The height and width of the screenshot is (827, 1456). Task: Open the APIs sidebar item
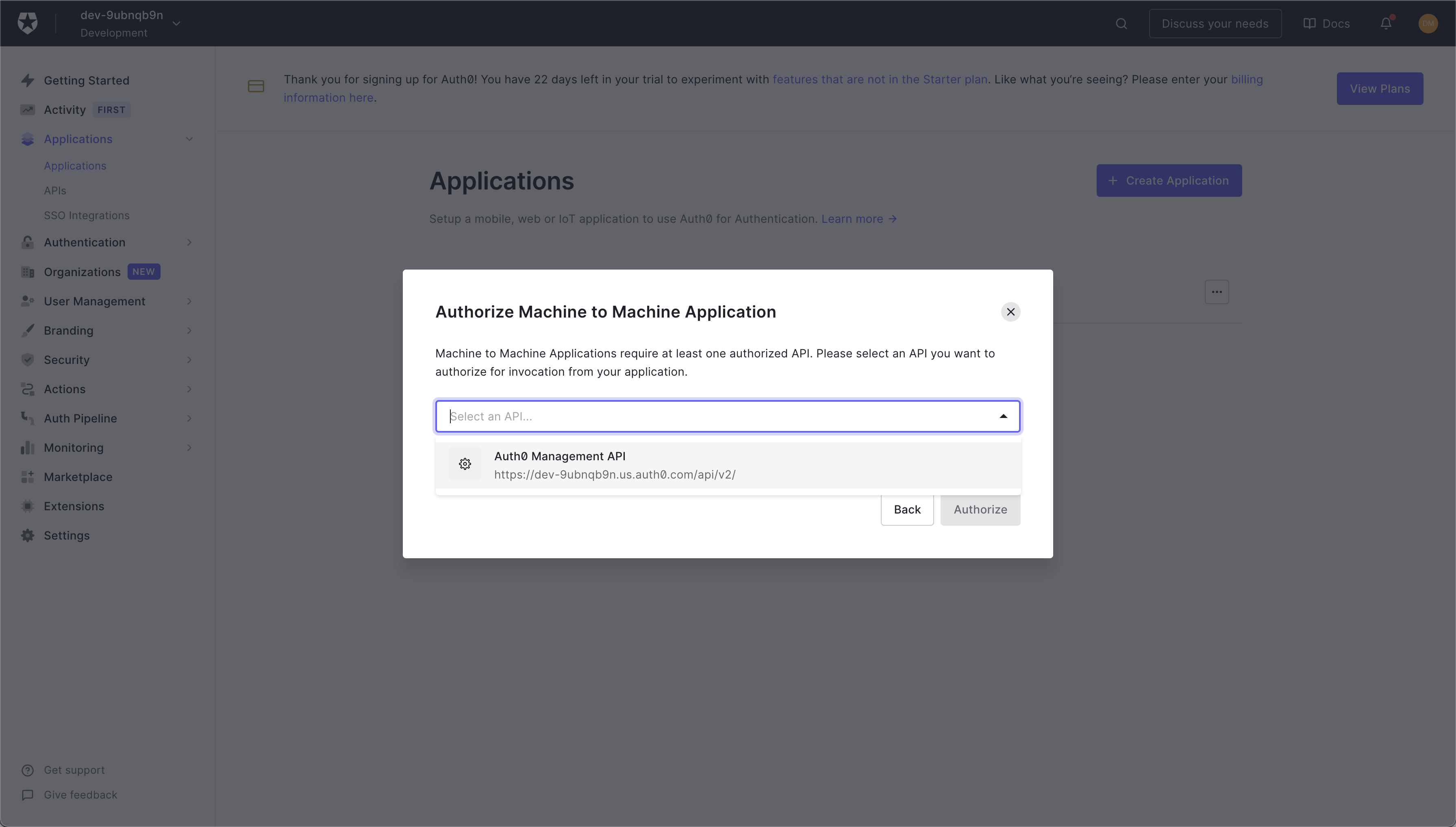click(55, 191)
